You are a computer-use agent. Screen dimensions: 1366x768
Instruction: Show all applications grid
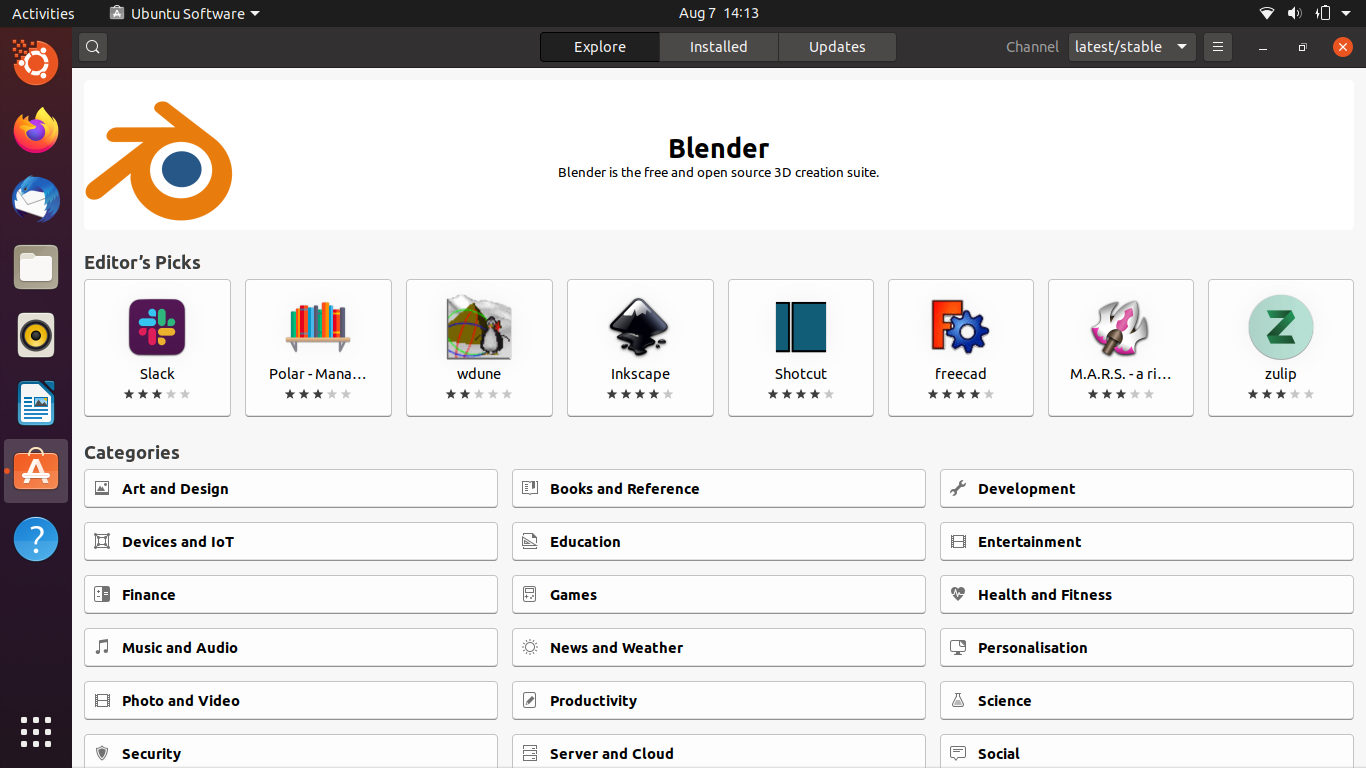tap(36, 731)
